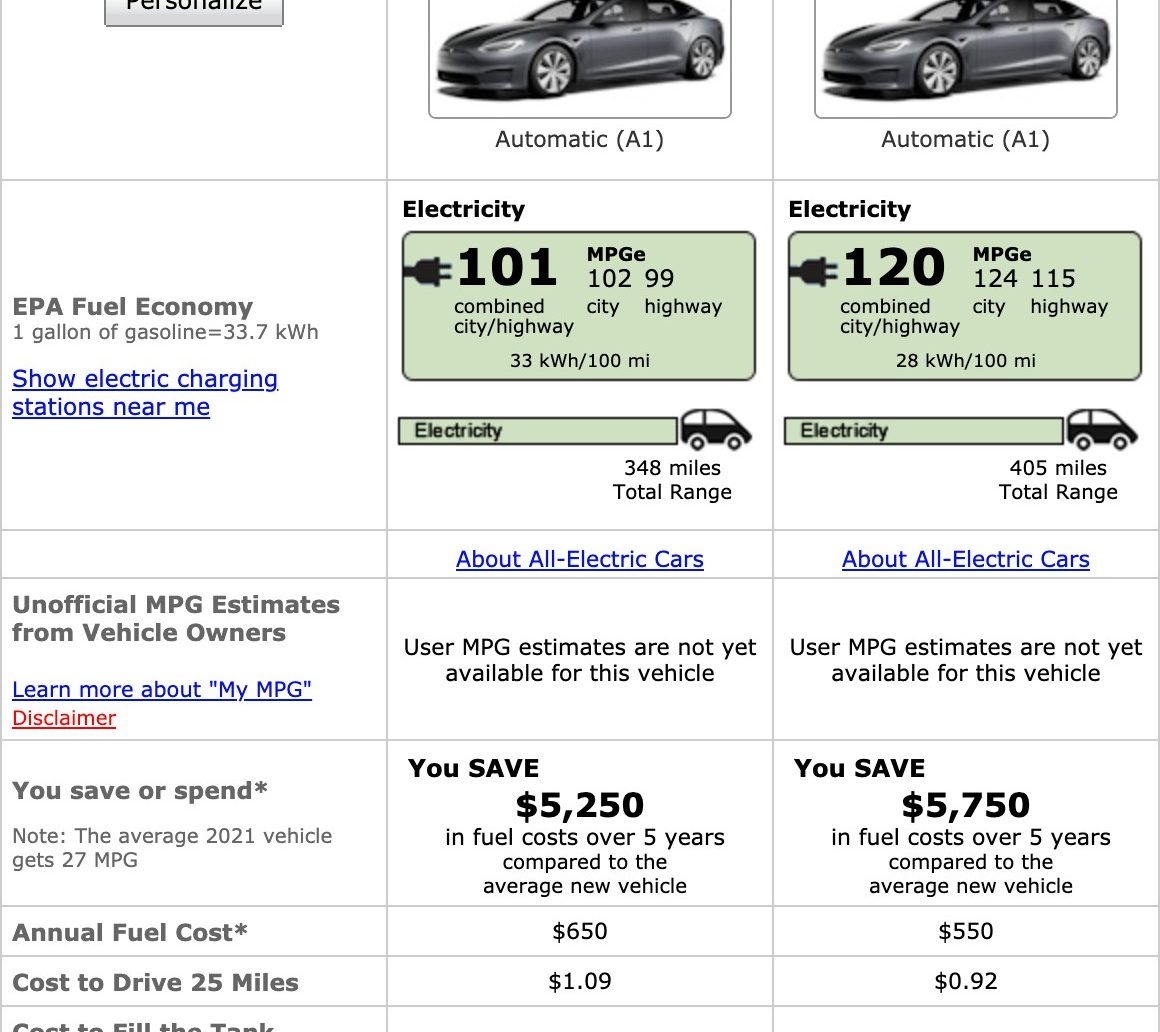The height and width of the screenshot is (1032, 1160).
Task: Click the Personalize button
Action: pos(194,8)
